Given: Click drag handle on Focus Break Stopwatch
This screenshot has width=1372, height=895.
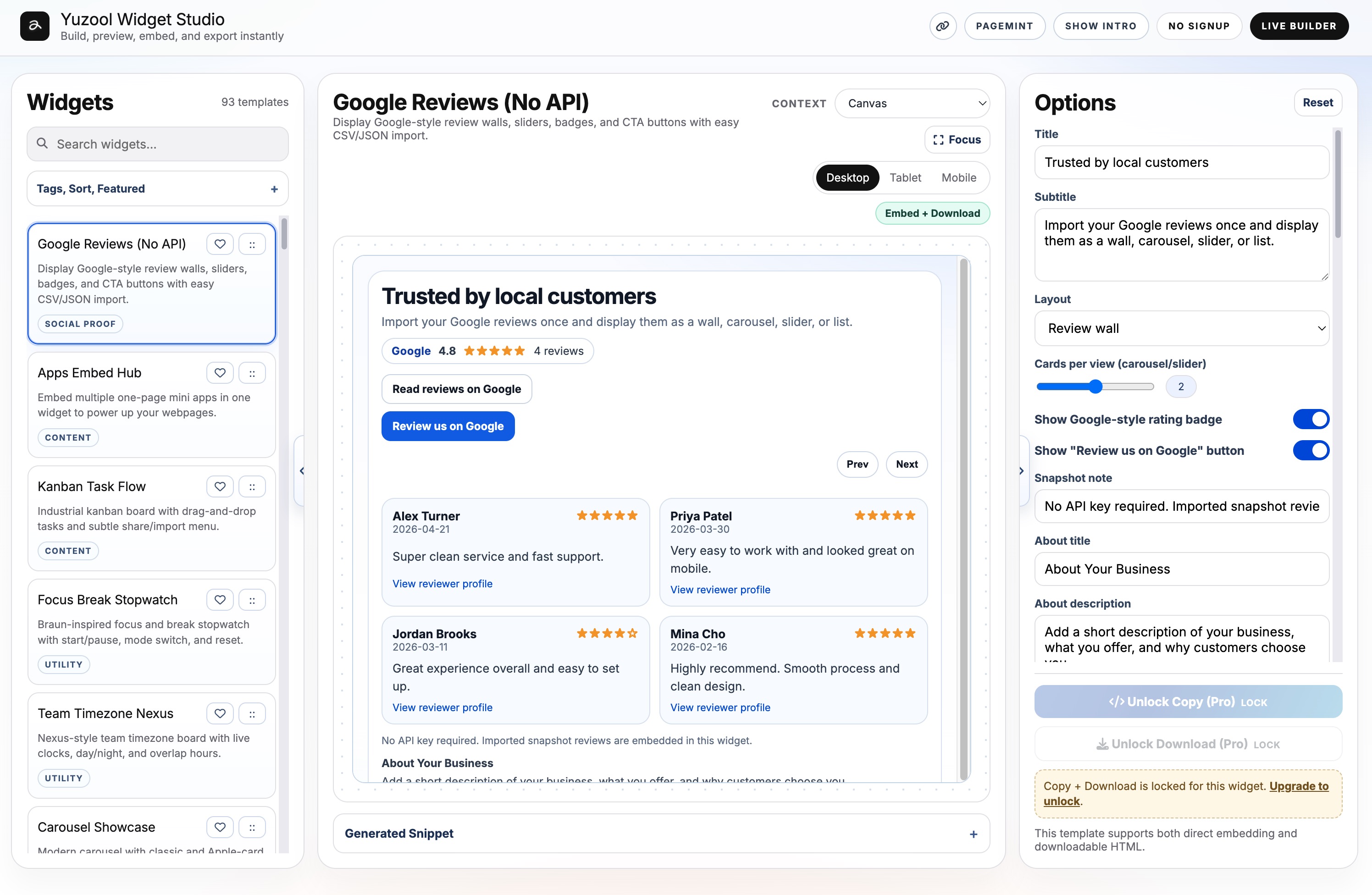Looking at the screenshot, I should pyautogui.click(x=252, y=600).
